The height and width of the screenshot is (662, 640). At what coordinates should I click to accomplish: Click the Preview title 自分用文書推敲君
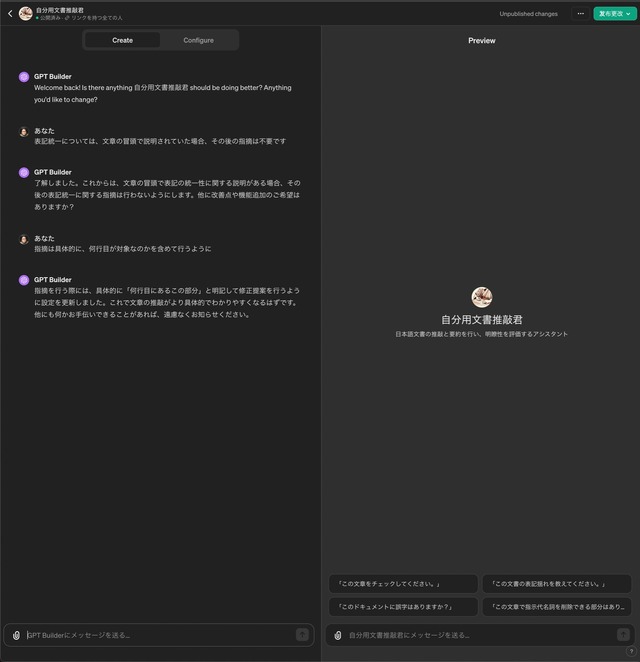(x=482, y=320)
